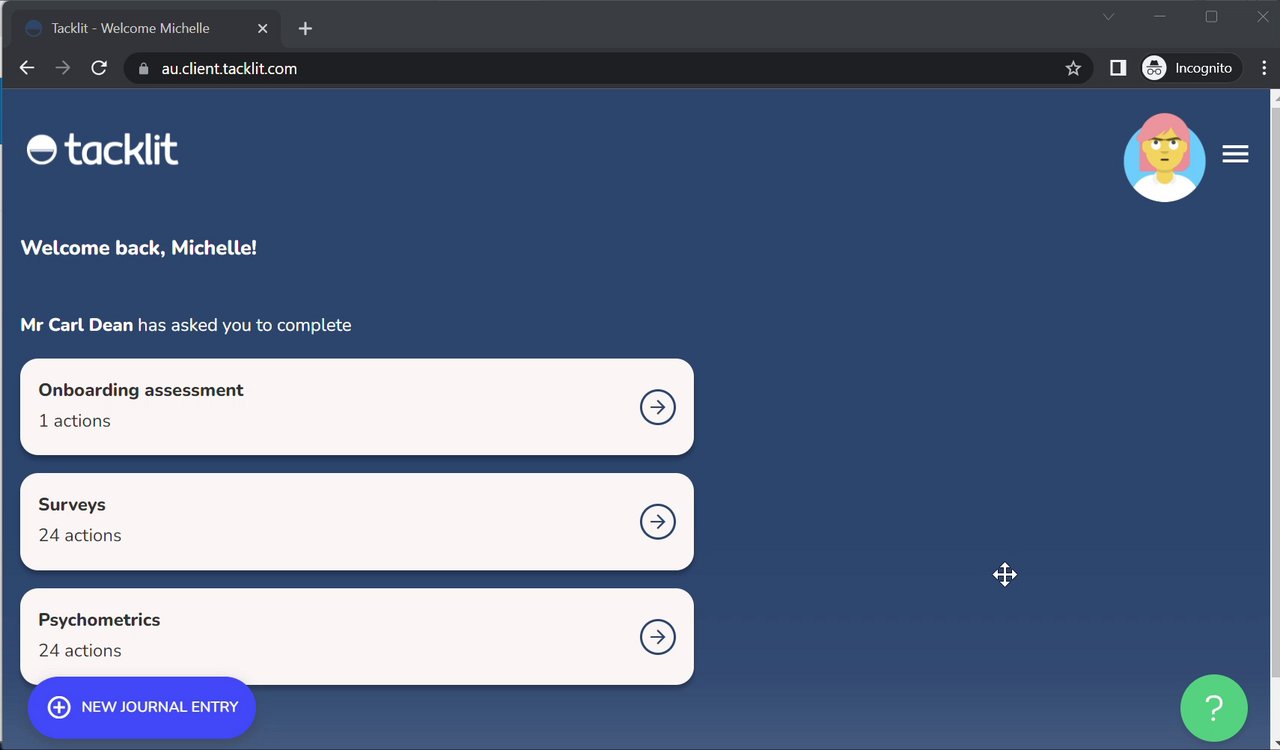Screen dimensions: 1280x750
Task: Open the hamburger menu
Action: click(x=1235, y=154)
